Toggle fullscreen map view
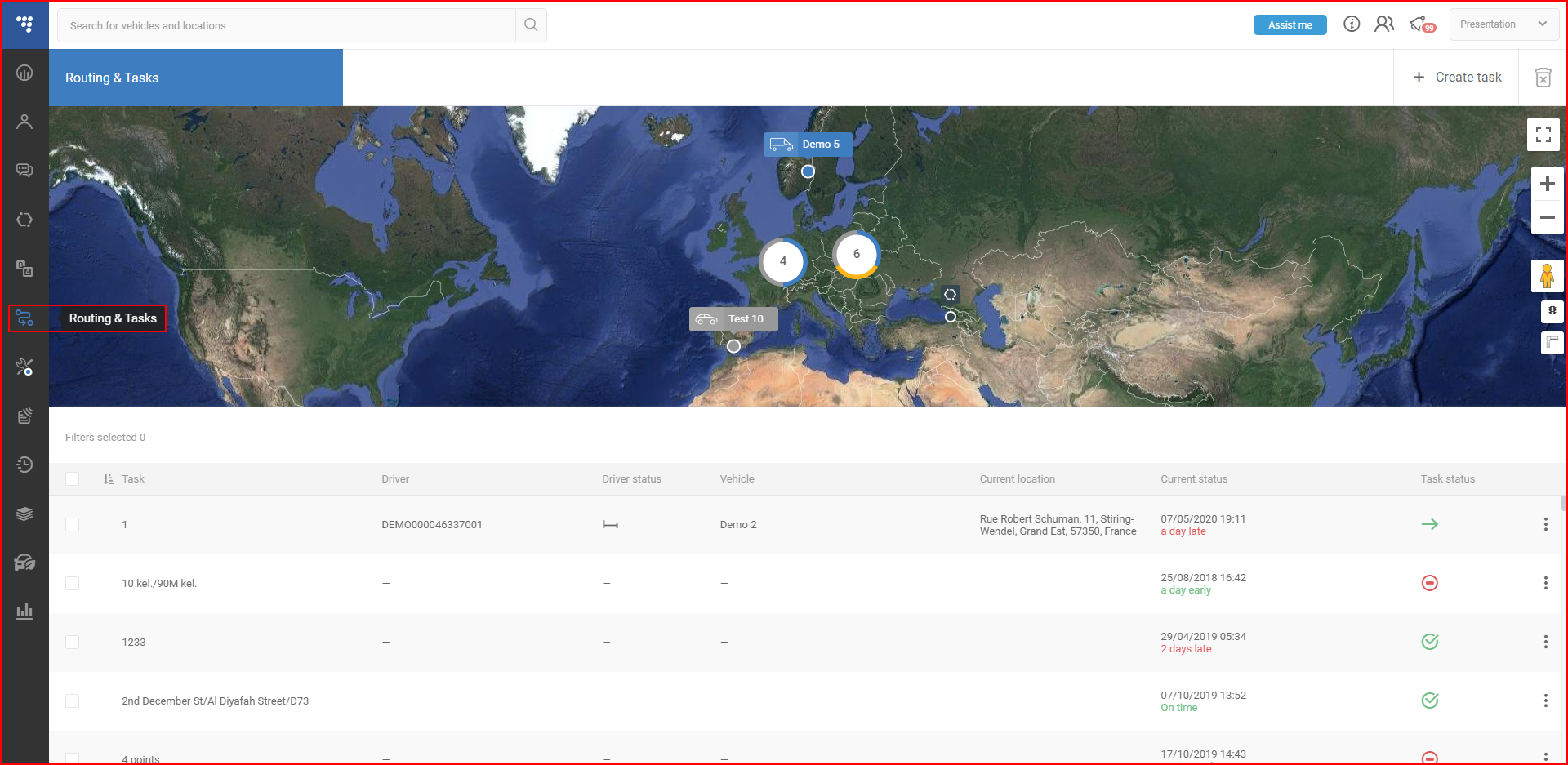Viewport: 1568px width, 765px height. (1543, 135)
